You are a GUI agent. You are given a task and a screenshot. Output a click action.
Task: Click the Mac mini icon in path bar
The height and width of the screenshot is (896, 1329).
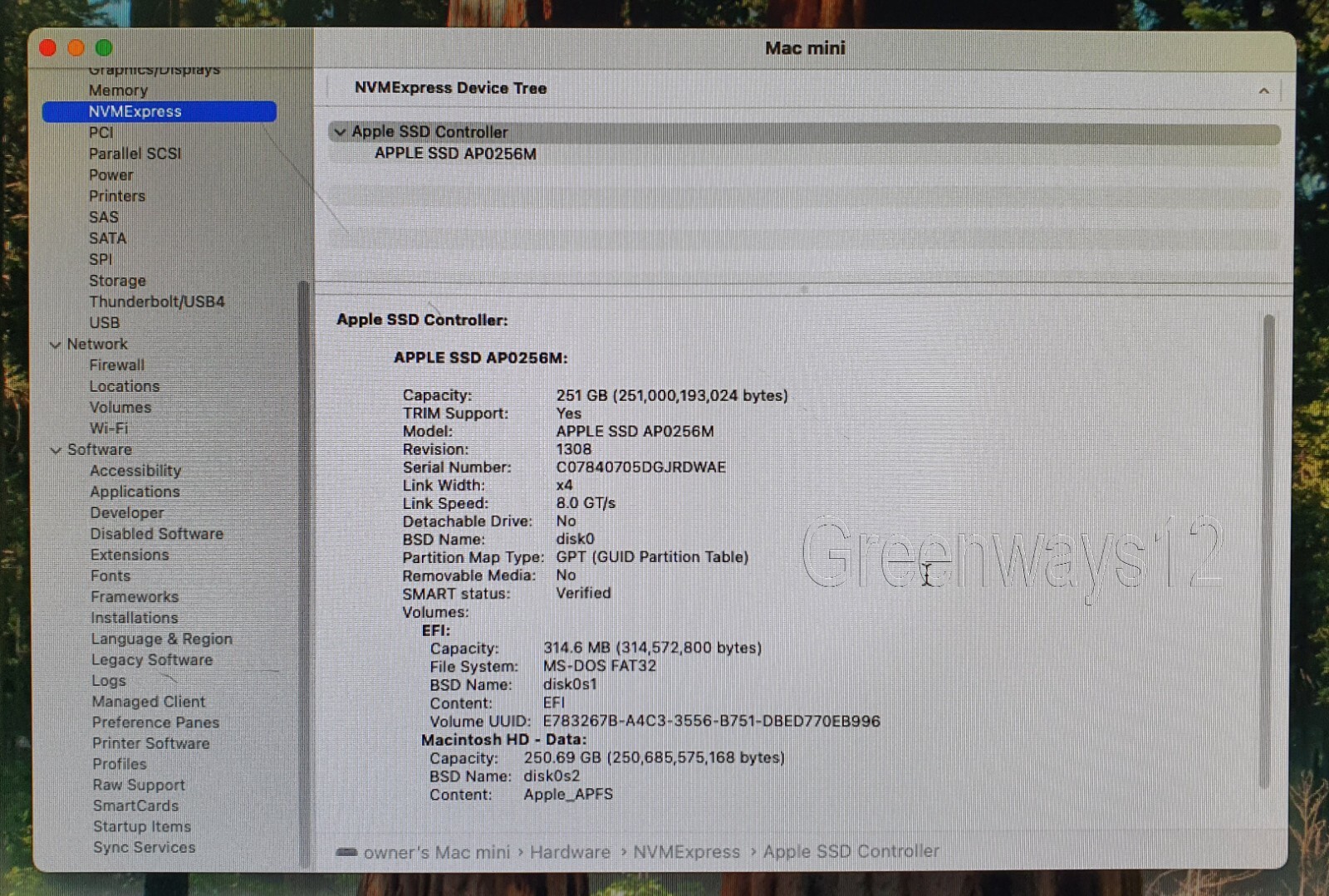[x=346, y=852]
